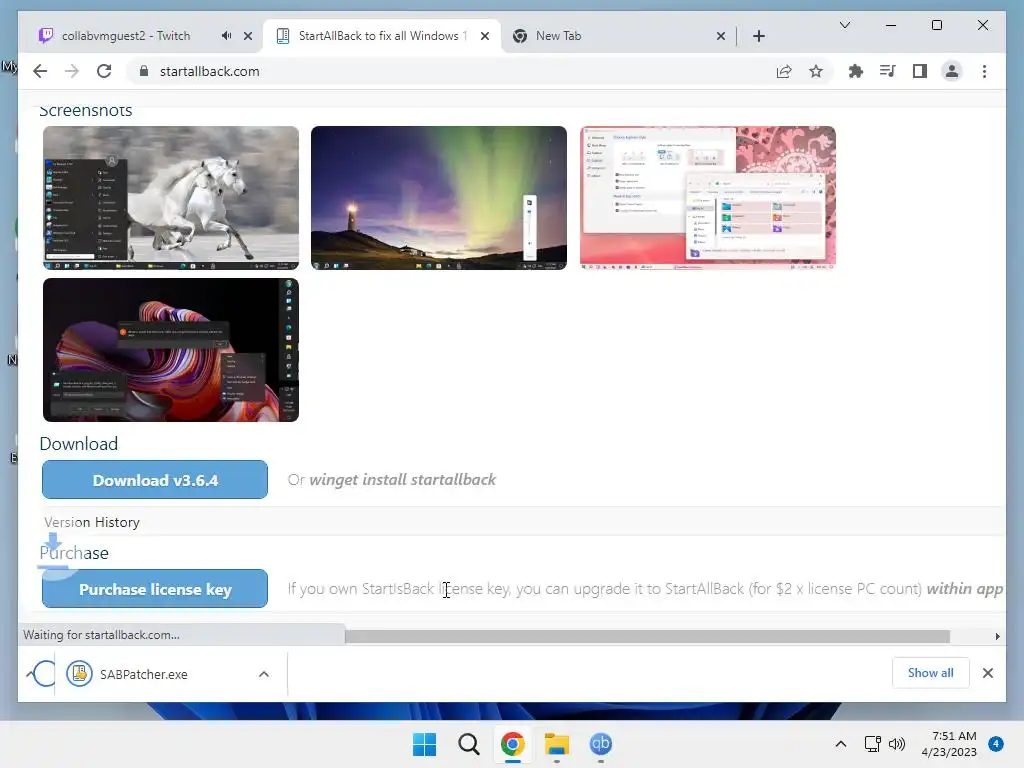Open the network tray icon
Screen dimensions: 1024x768
point(872,744)
